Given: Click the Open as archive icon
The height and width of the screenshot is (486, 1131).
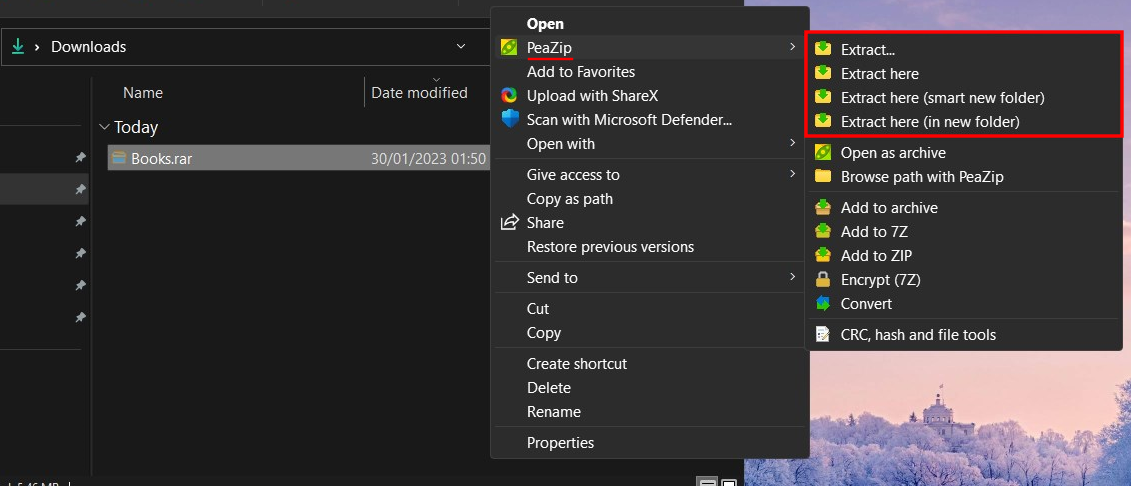Looking at the screenshot, I should tap(823, 153).
